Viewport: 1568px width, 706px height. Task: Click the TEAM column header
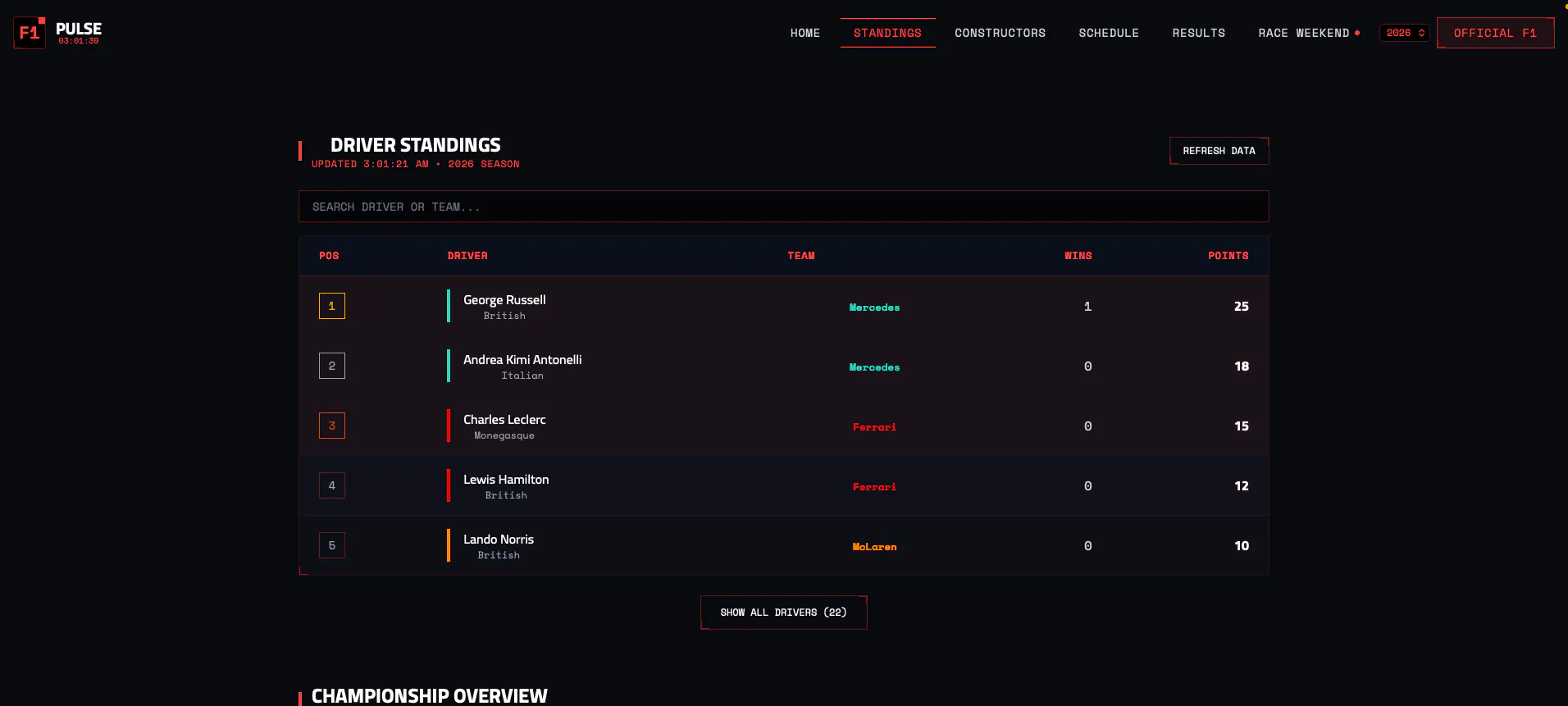pyautogui.click(x=801, y=256)
